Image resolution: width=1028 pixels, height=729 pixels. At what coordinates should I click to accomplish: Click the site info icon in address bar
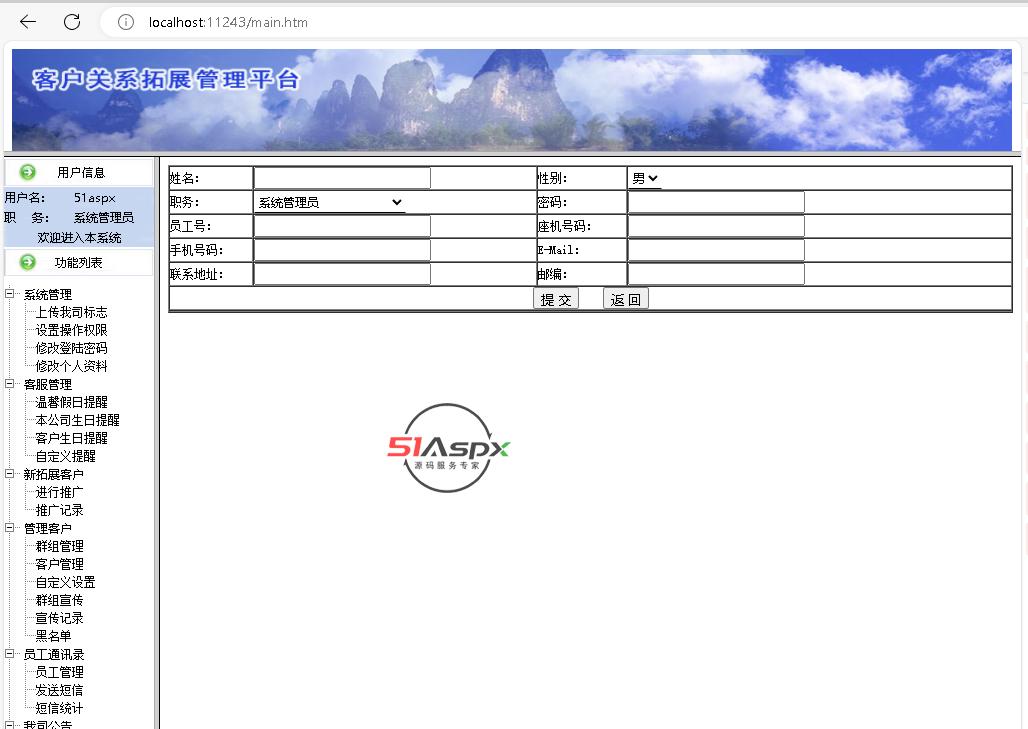point(125,22)
